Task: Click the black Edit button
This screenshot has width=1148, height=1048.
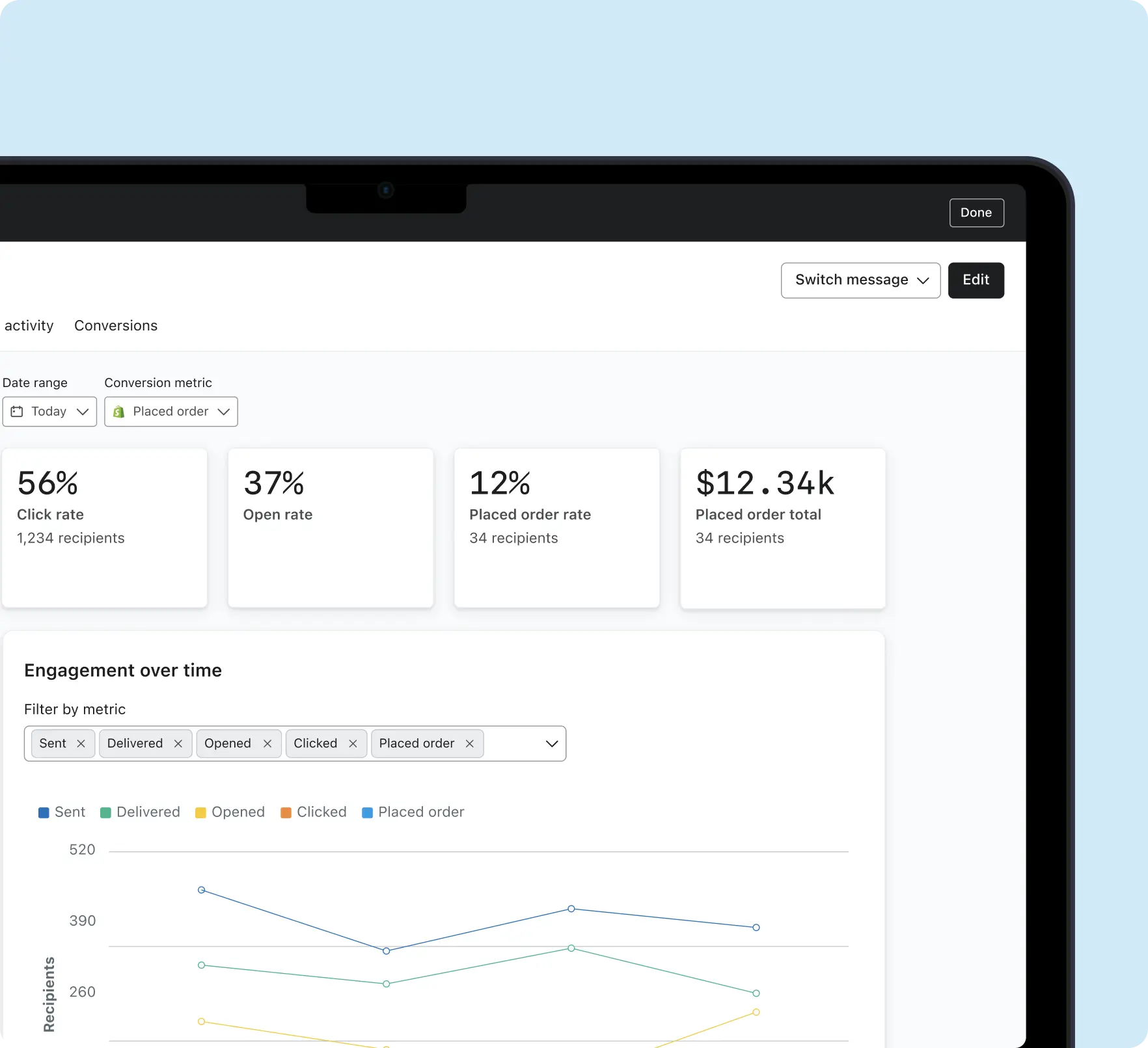Action: 976,280
